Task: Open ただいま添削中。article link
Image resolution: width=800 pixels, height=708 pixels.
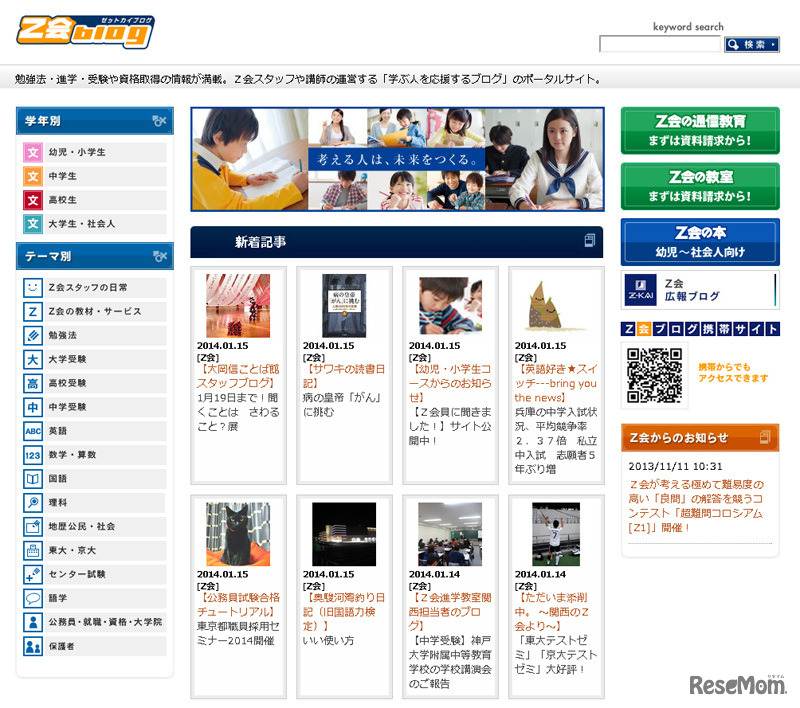Action: pos(552,612)
